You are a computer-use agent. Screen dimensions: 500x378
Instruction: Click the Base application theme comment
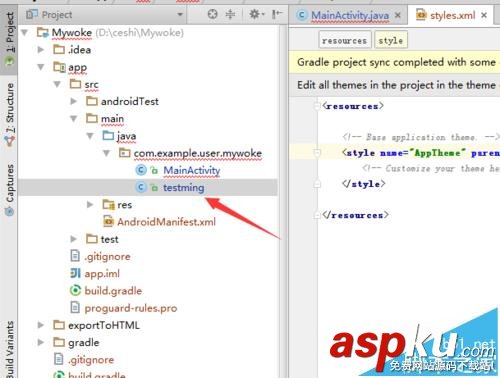tap(421, 137)
